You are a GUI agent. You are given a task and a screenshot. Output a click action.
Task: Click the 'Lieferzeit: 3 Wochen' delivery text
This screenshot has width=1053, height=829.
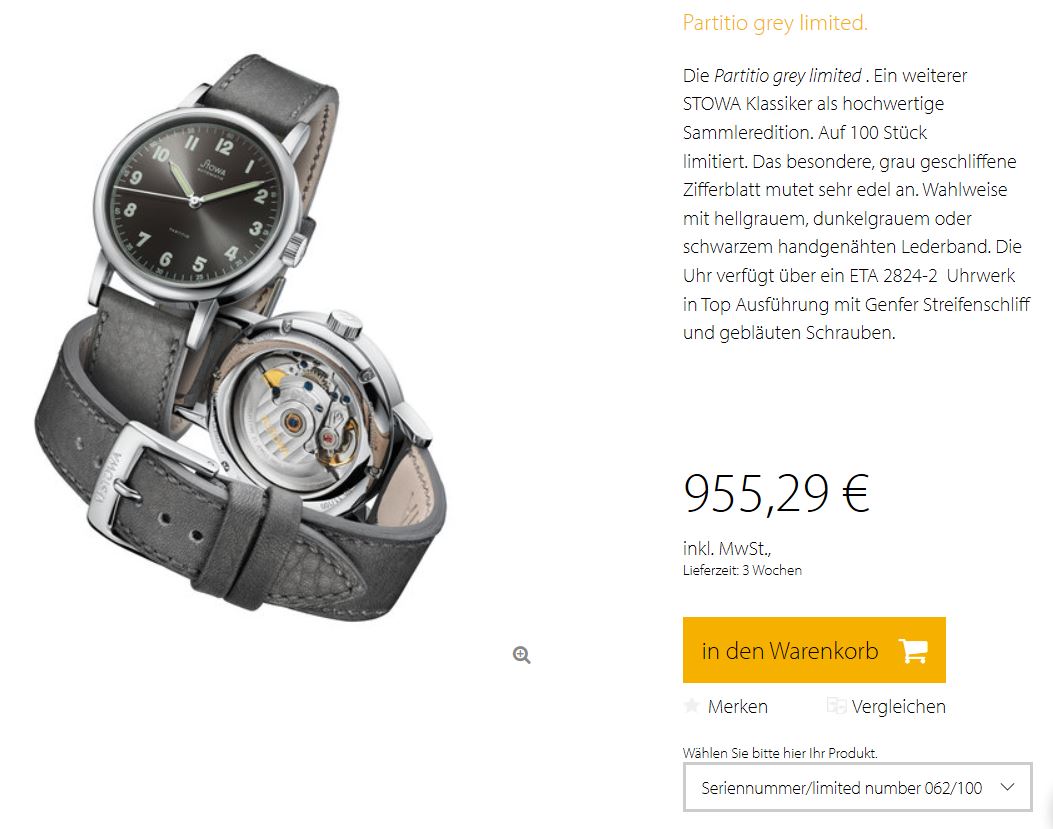[742, 570]
